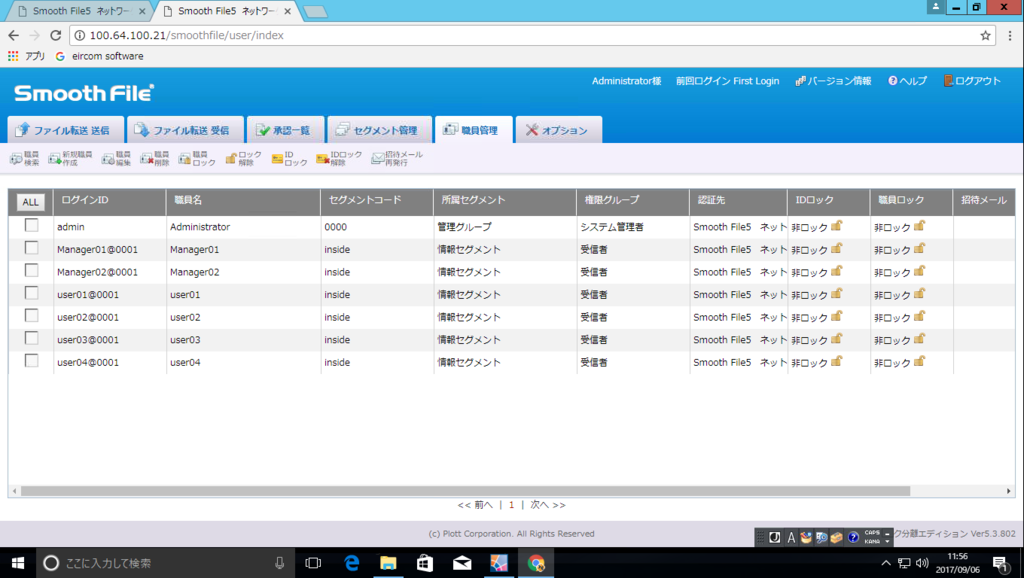Check the admin row checkbox

click(x=31, y=225)
